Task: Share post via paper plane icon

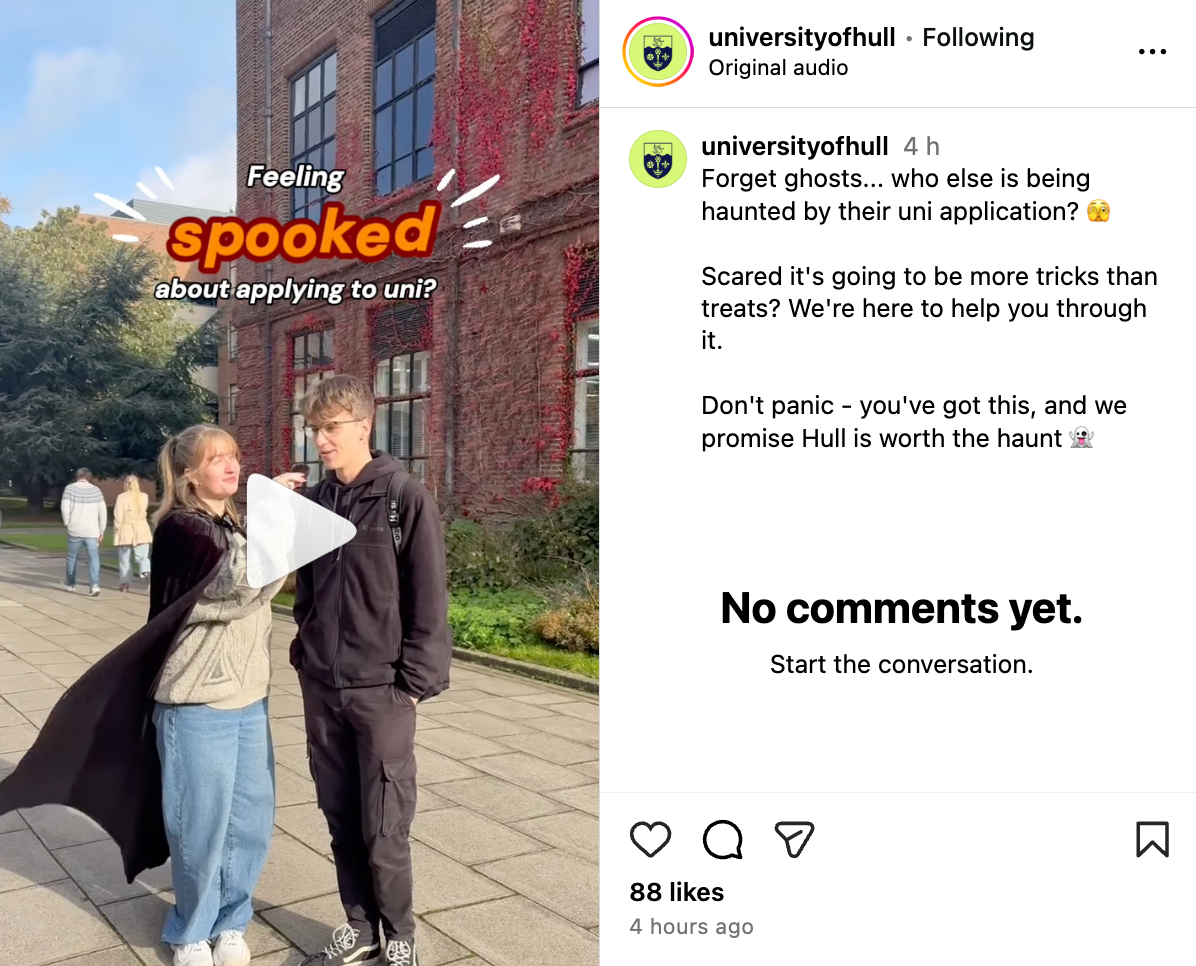Action: click(794, 839)
